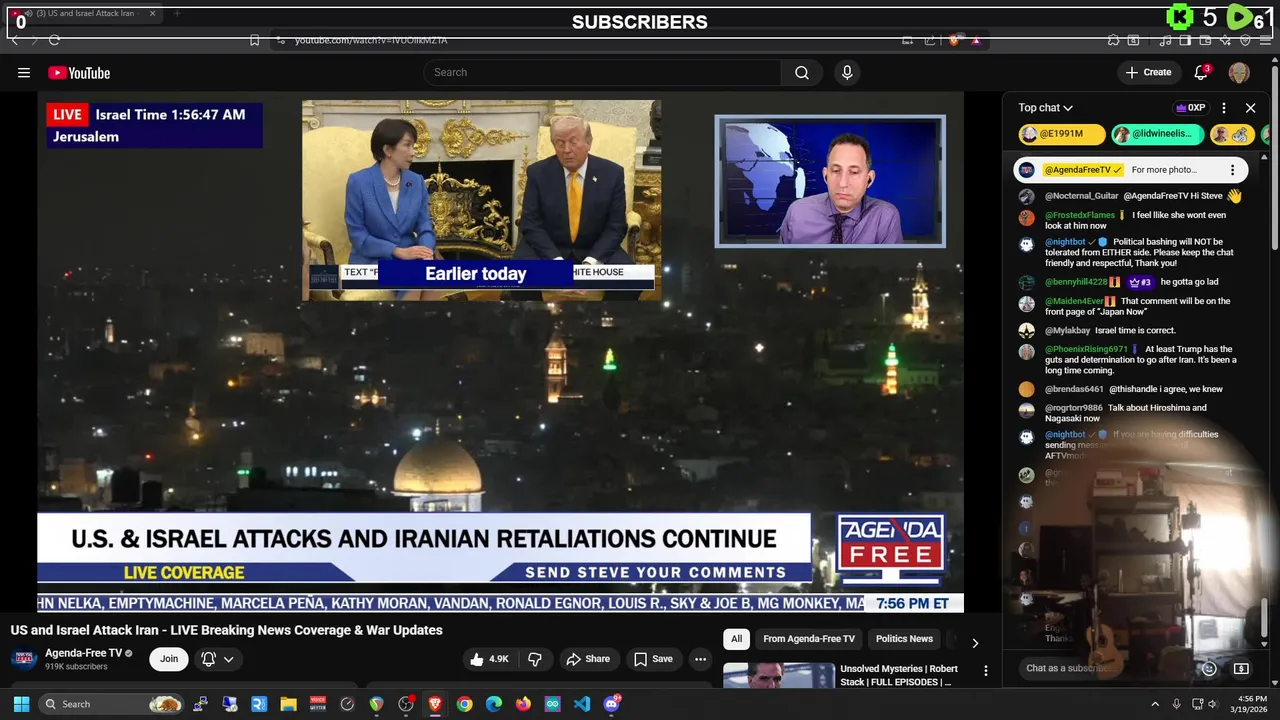1280x720 pixels.
Task: Go to the YouTube home logo
Action: (79, 72)
